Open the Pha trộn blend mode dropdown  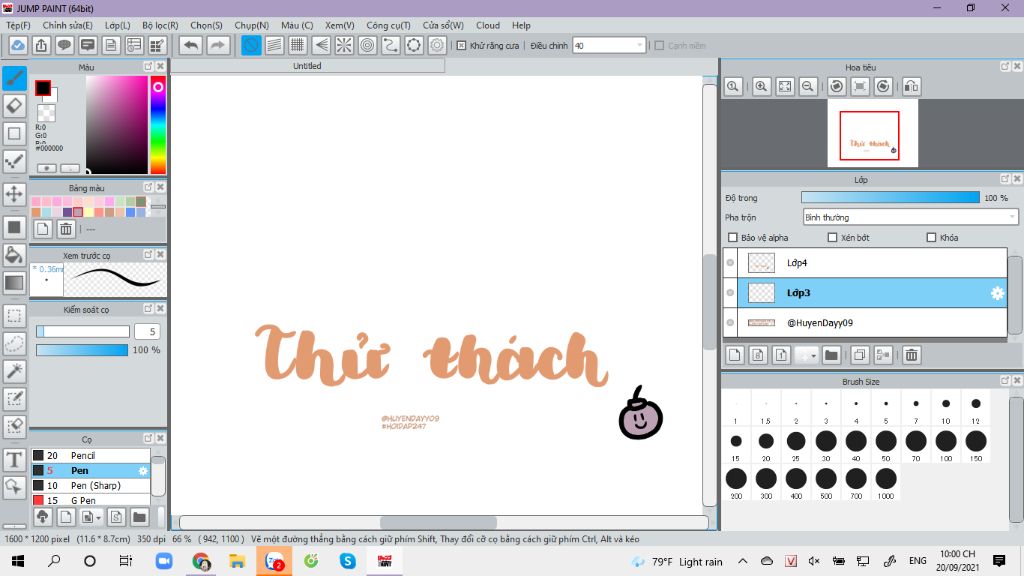(x=910, y=217)
